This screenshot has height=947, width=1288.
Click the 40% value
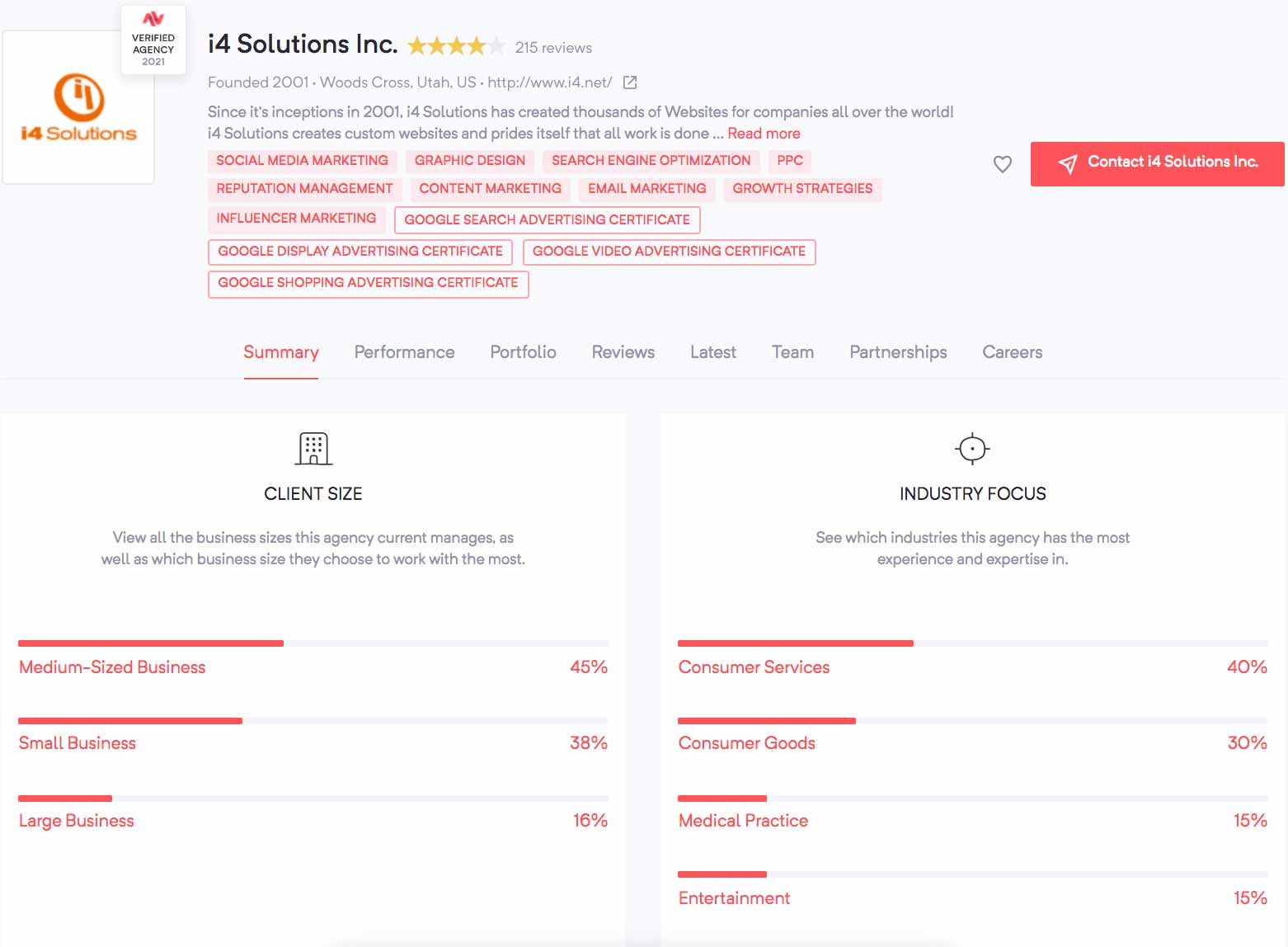point(1248,667)
